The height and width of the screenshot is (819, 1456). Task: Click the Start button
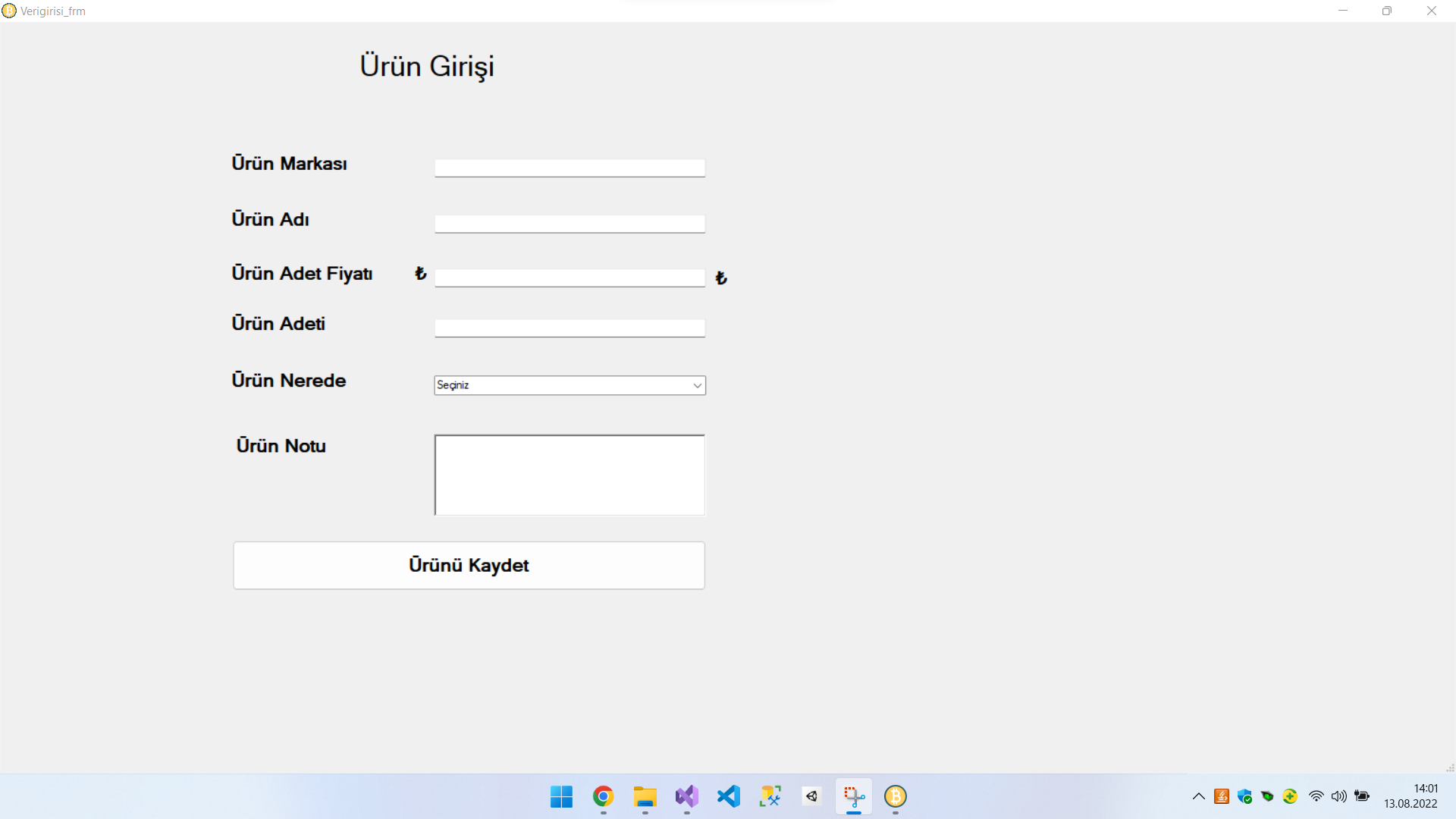coord(561,797)
